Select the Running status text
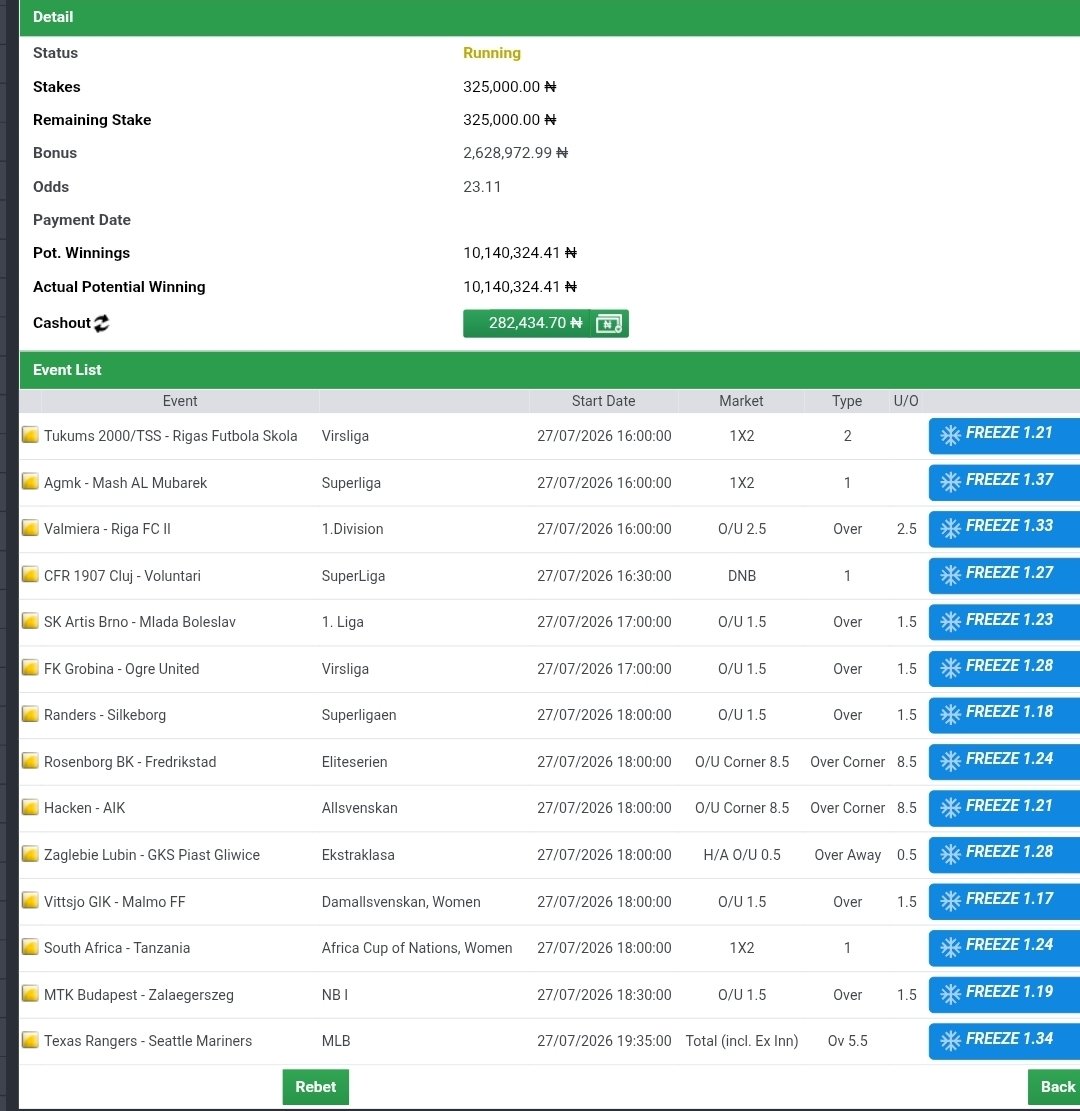 tap(492, 53)
